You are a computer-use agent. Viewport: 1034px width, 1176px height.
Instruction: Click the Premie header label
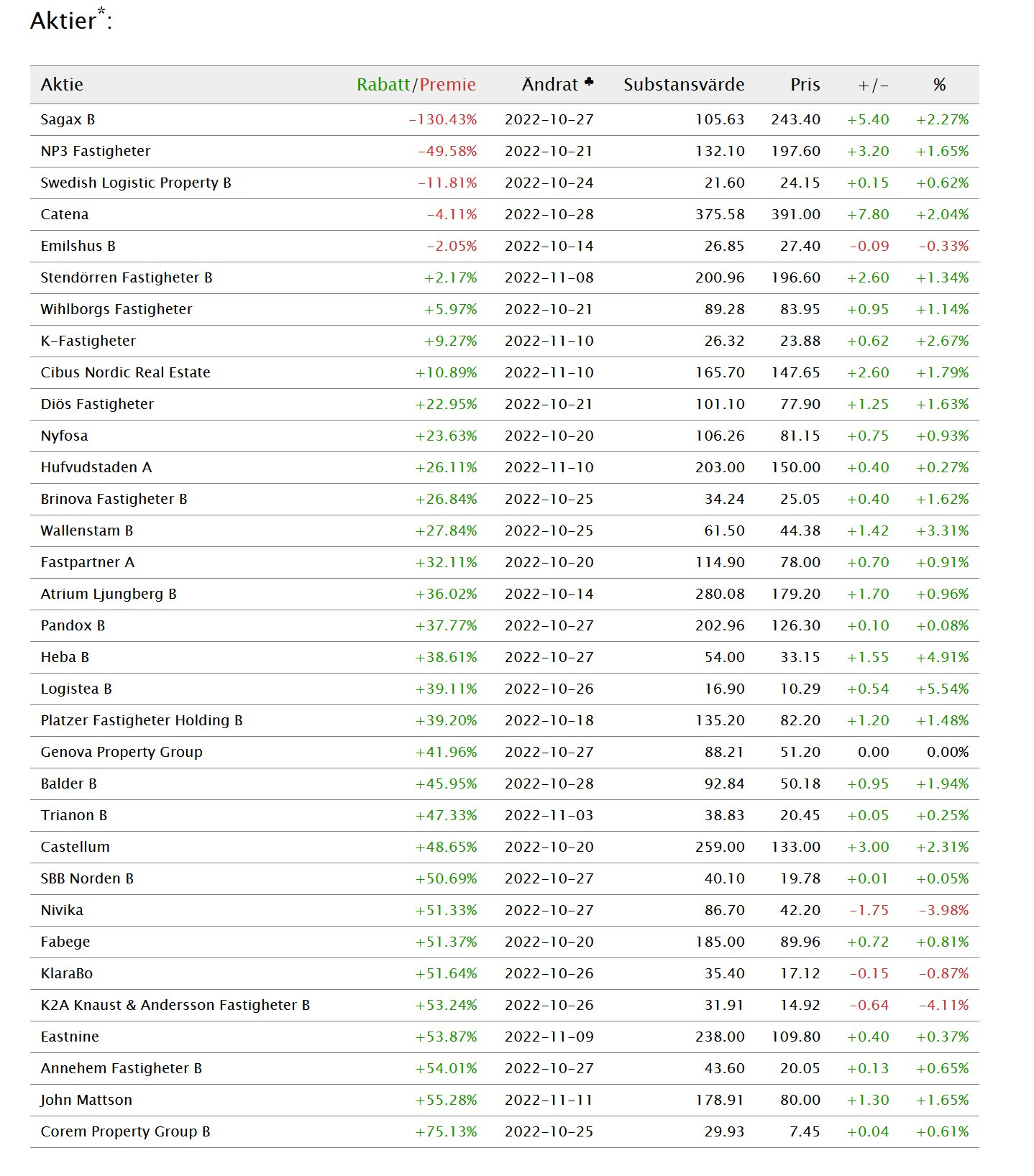click(447, 85)
